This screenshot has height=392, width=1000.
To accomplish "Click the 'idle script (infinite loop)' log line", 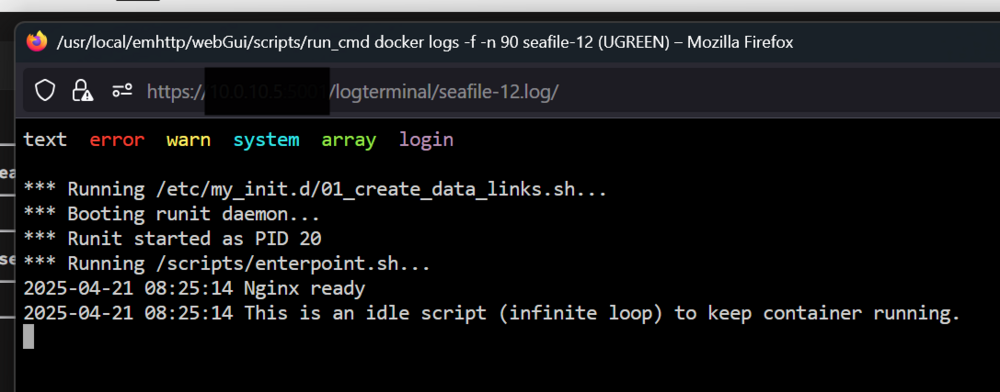I will 492,314.
